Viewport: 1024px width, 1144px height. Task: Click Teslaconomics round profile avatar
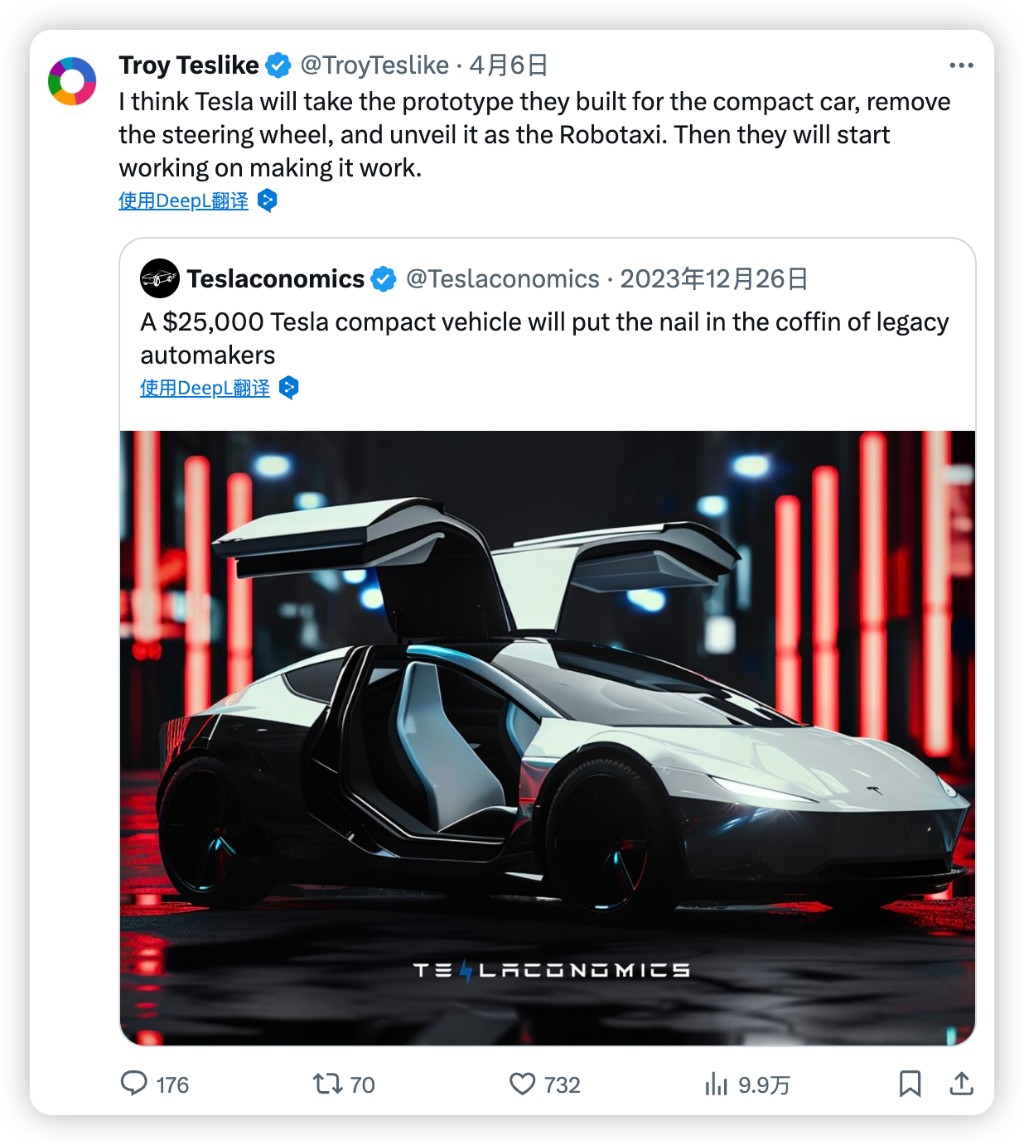160,279
